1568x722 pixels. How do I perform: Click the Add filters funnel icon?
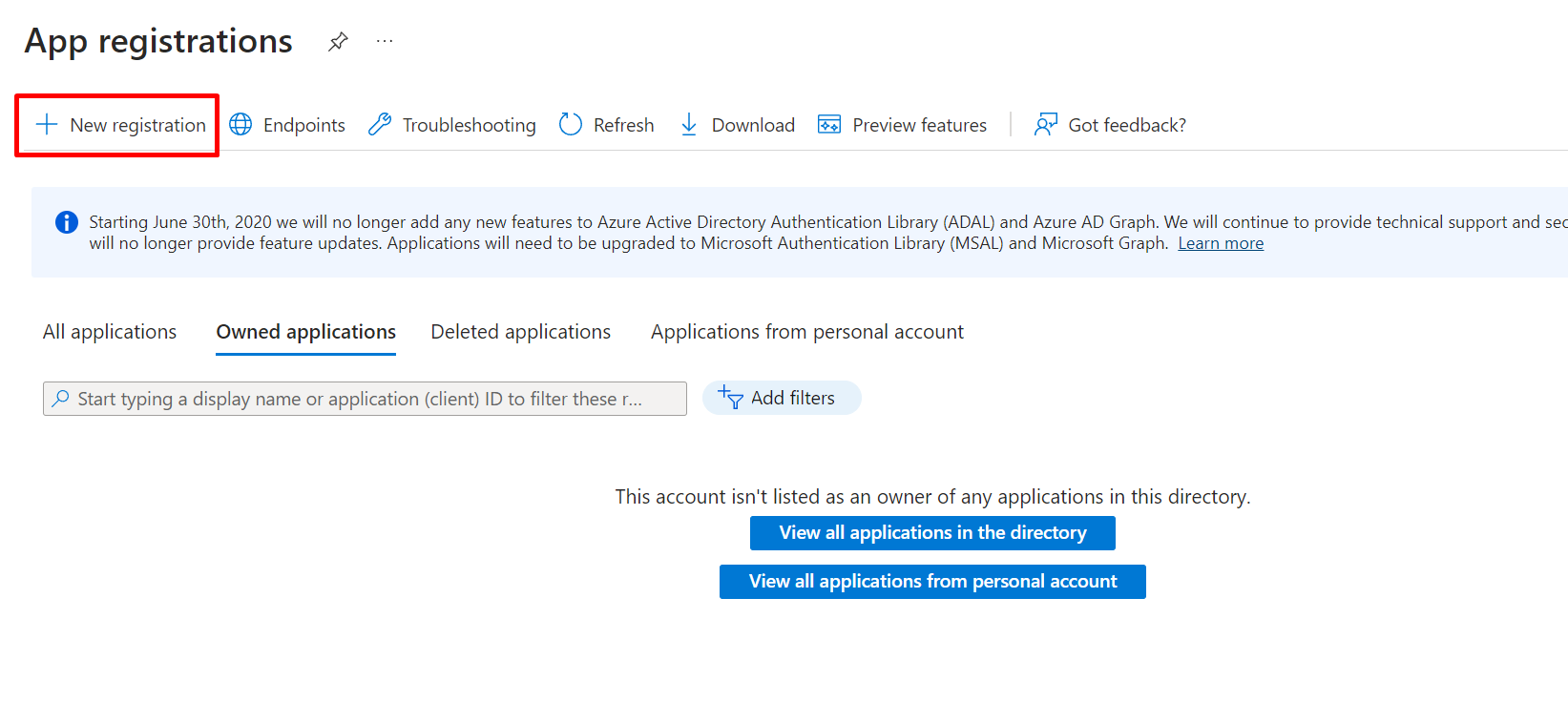[x=731, y=398]
